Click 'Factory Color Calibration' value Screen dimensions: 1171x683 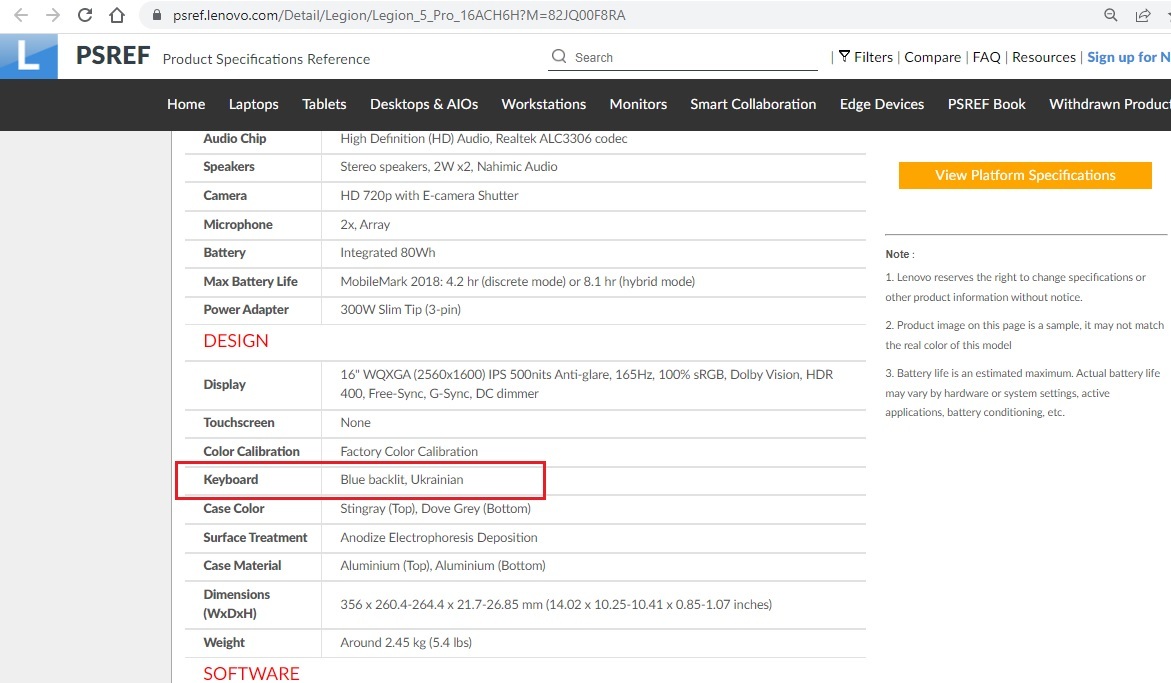click(409, 452)
